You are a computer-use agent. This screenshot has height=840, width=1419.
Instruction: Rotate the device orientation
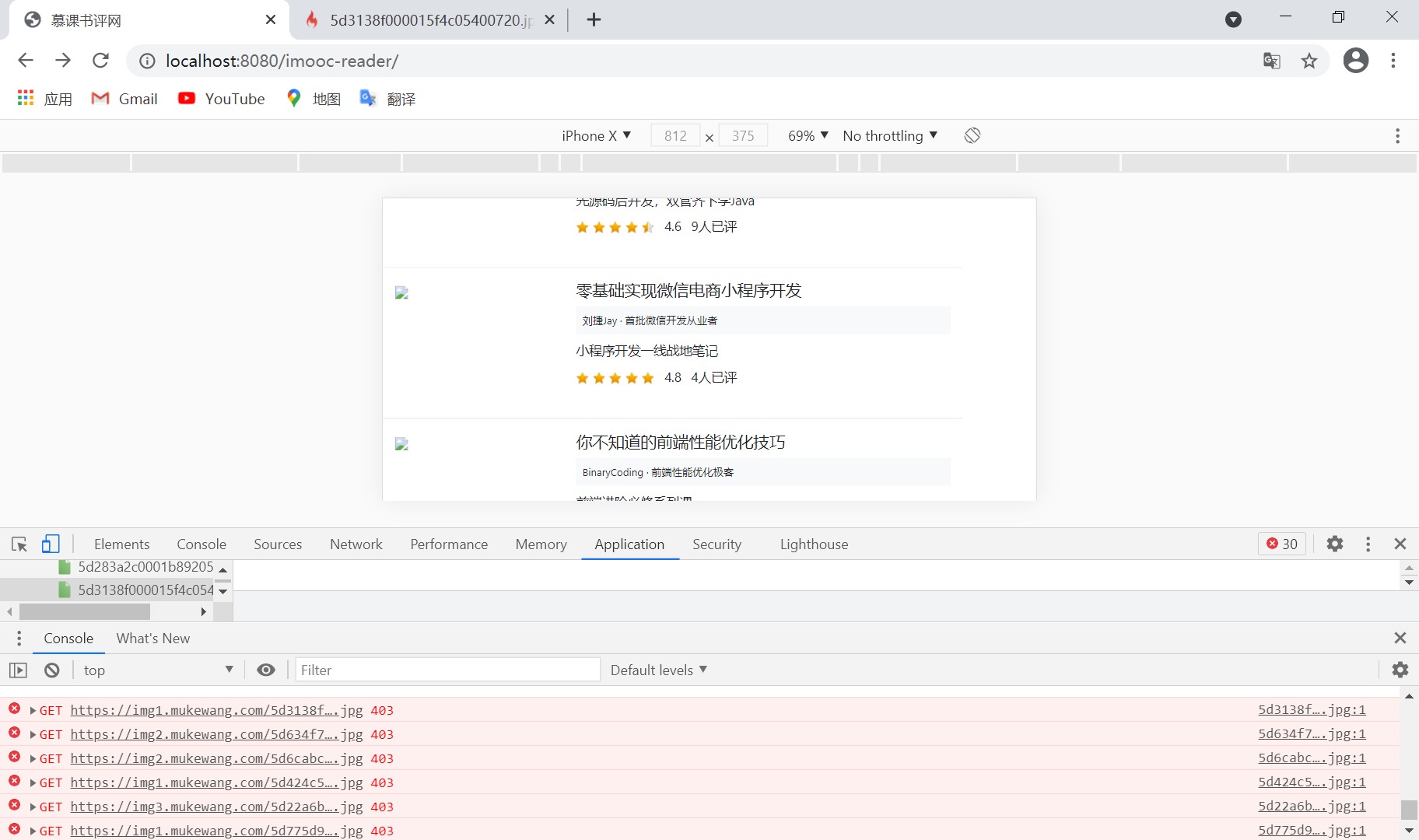tap(972, 135)
